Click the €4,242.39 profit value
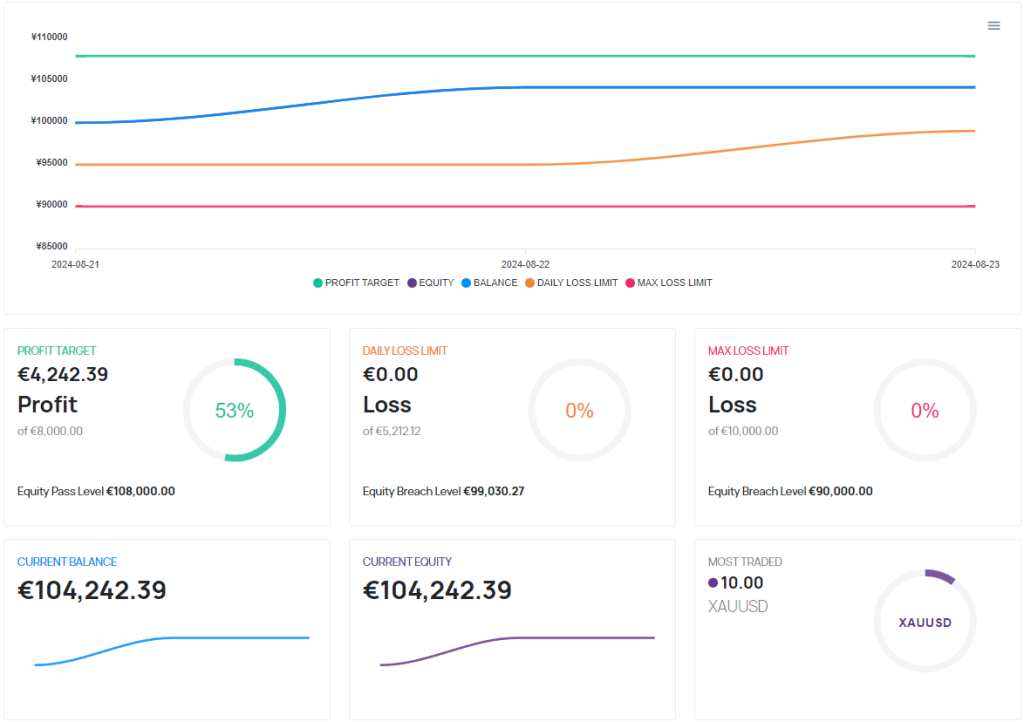This screenshot has width=1024, height=722. click(x=63, y=375)
